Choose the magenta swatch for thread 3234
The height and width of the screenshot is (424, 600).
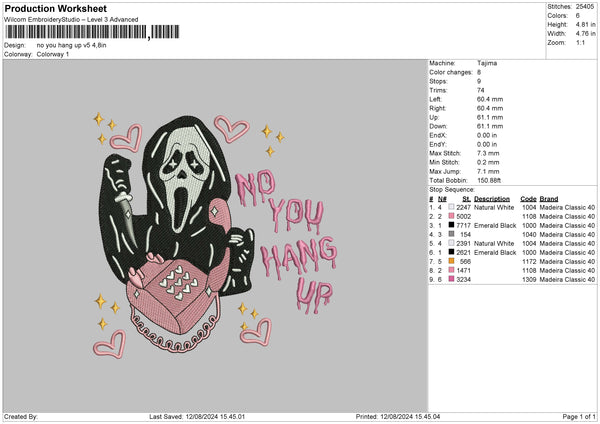tap(452, 279)
